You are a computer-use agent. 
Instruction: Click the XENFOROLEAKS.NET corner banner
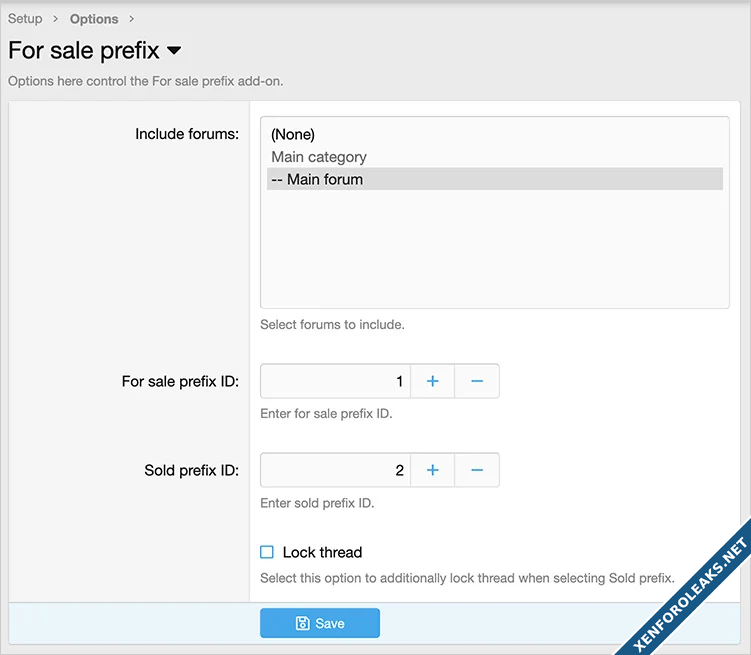(692, 590)
